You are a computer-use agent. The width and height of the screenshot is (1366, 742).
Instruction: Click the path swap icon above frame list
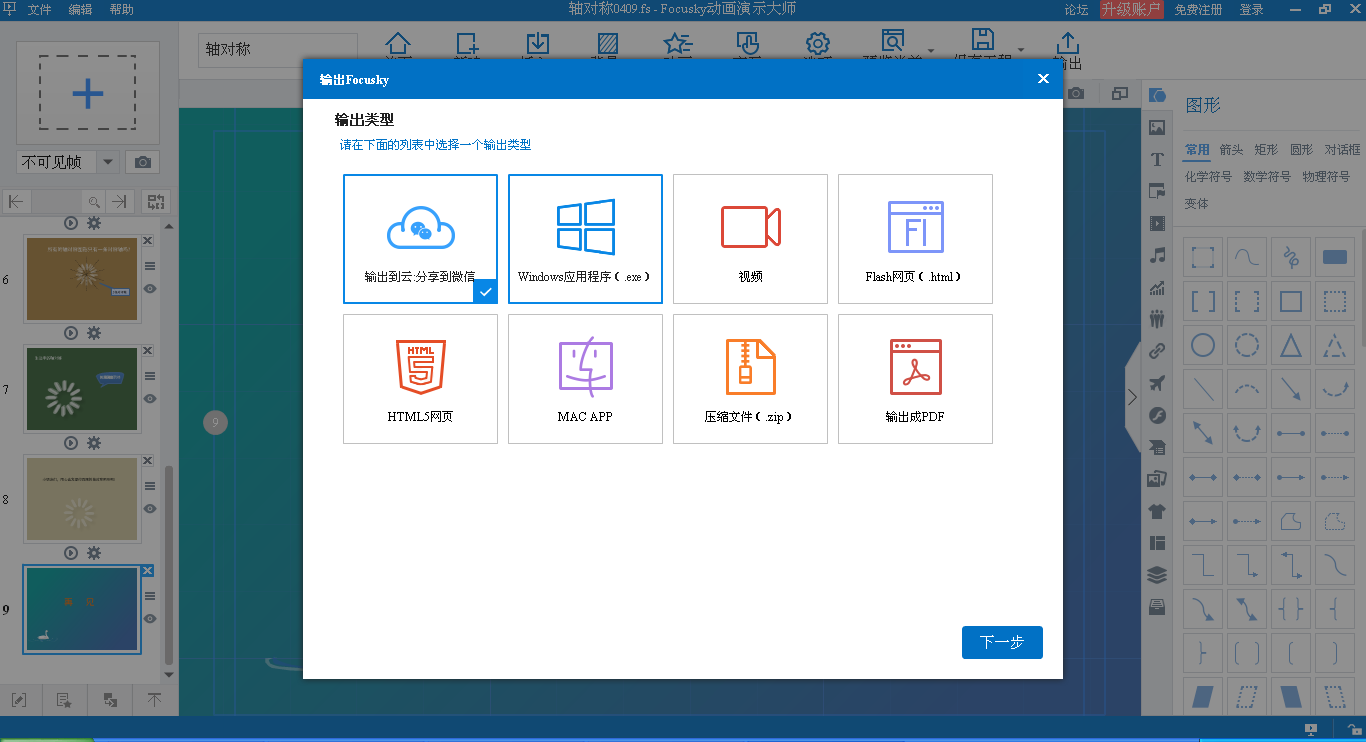pyautogui.click(x=156, y=201)
